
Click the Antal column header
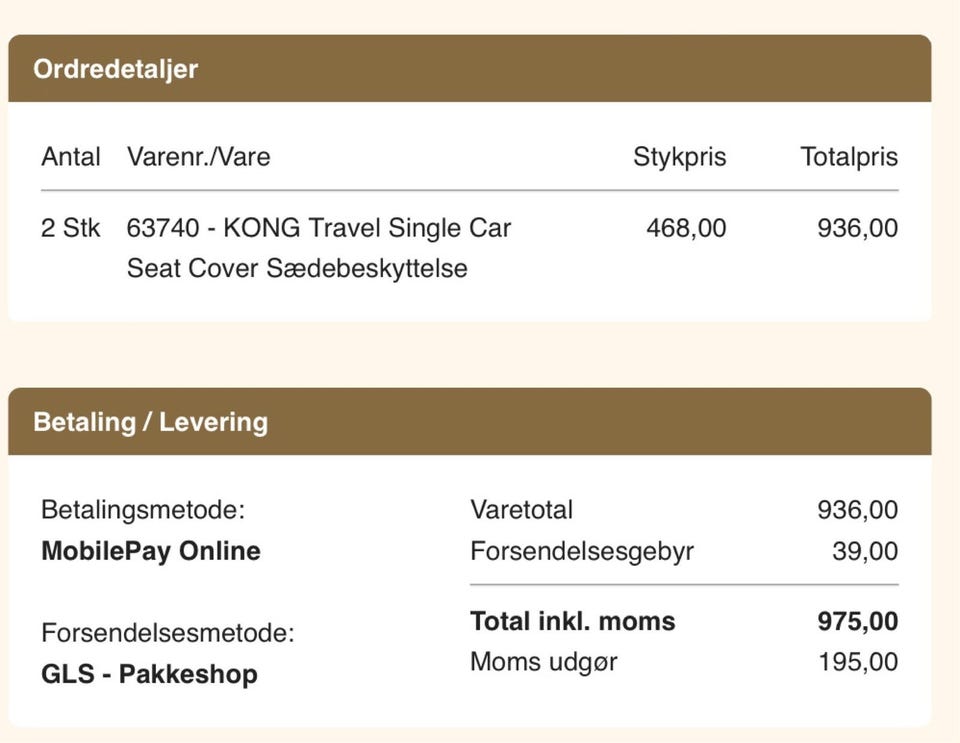(x=71, y=157)
